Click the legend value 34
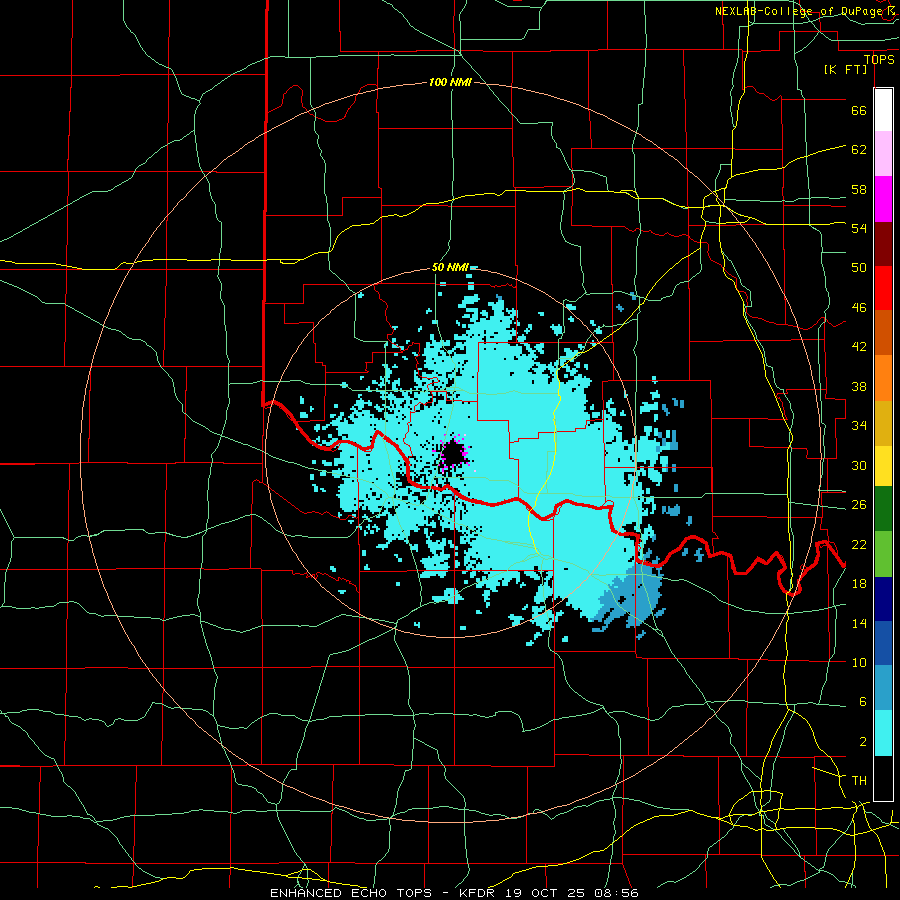The image size is (900, 900). (859, 425)
